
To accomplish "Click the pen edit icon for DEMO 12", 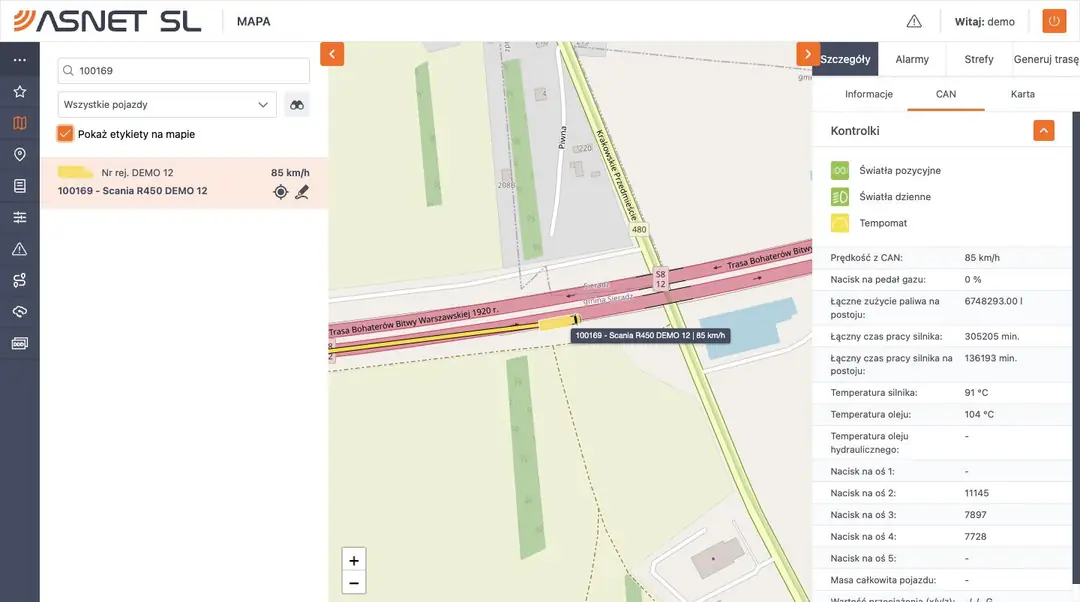I will click(x=302, y=192).
